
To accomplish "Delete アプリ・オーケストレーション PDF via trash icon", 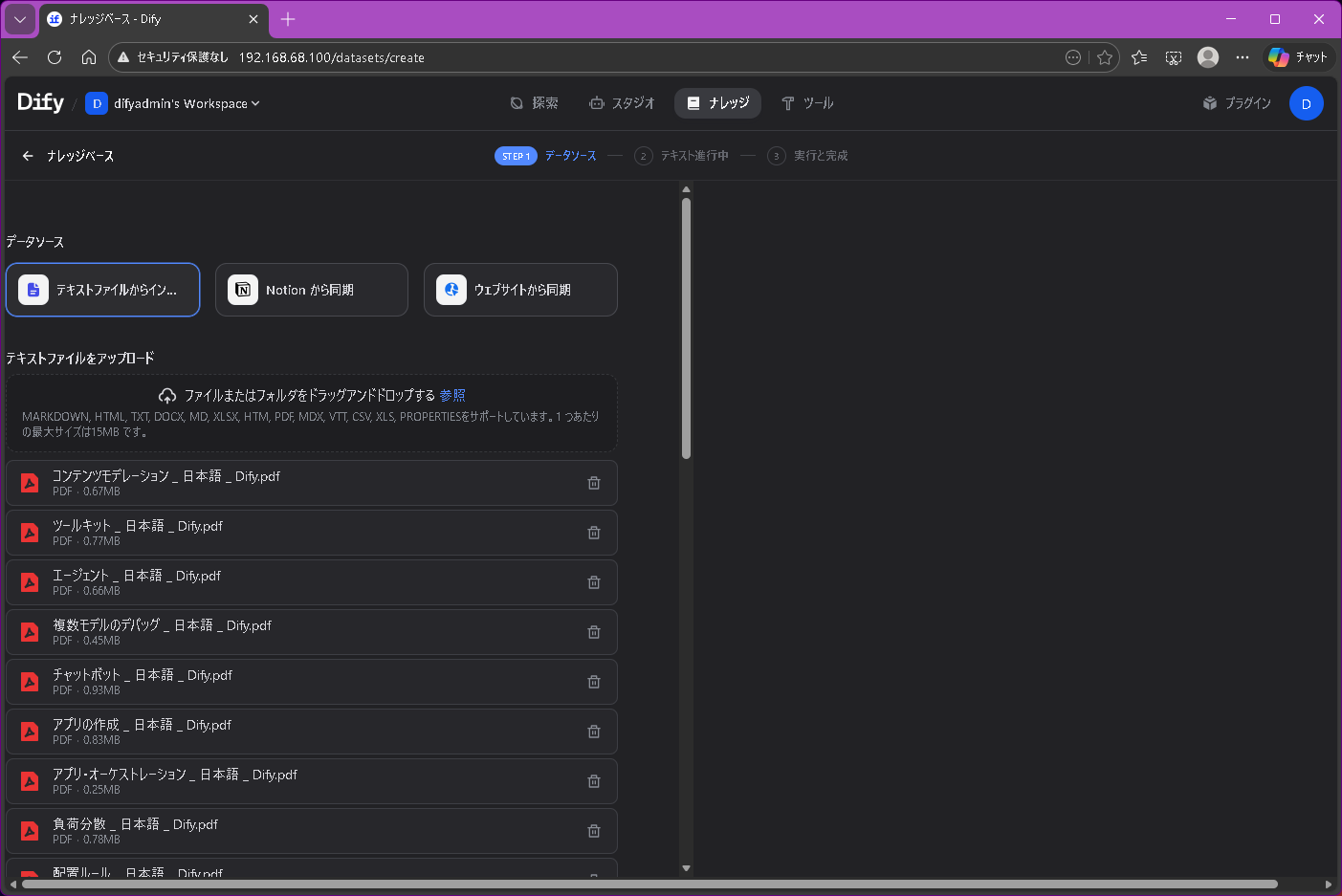I will (x=594, y=781).
